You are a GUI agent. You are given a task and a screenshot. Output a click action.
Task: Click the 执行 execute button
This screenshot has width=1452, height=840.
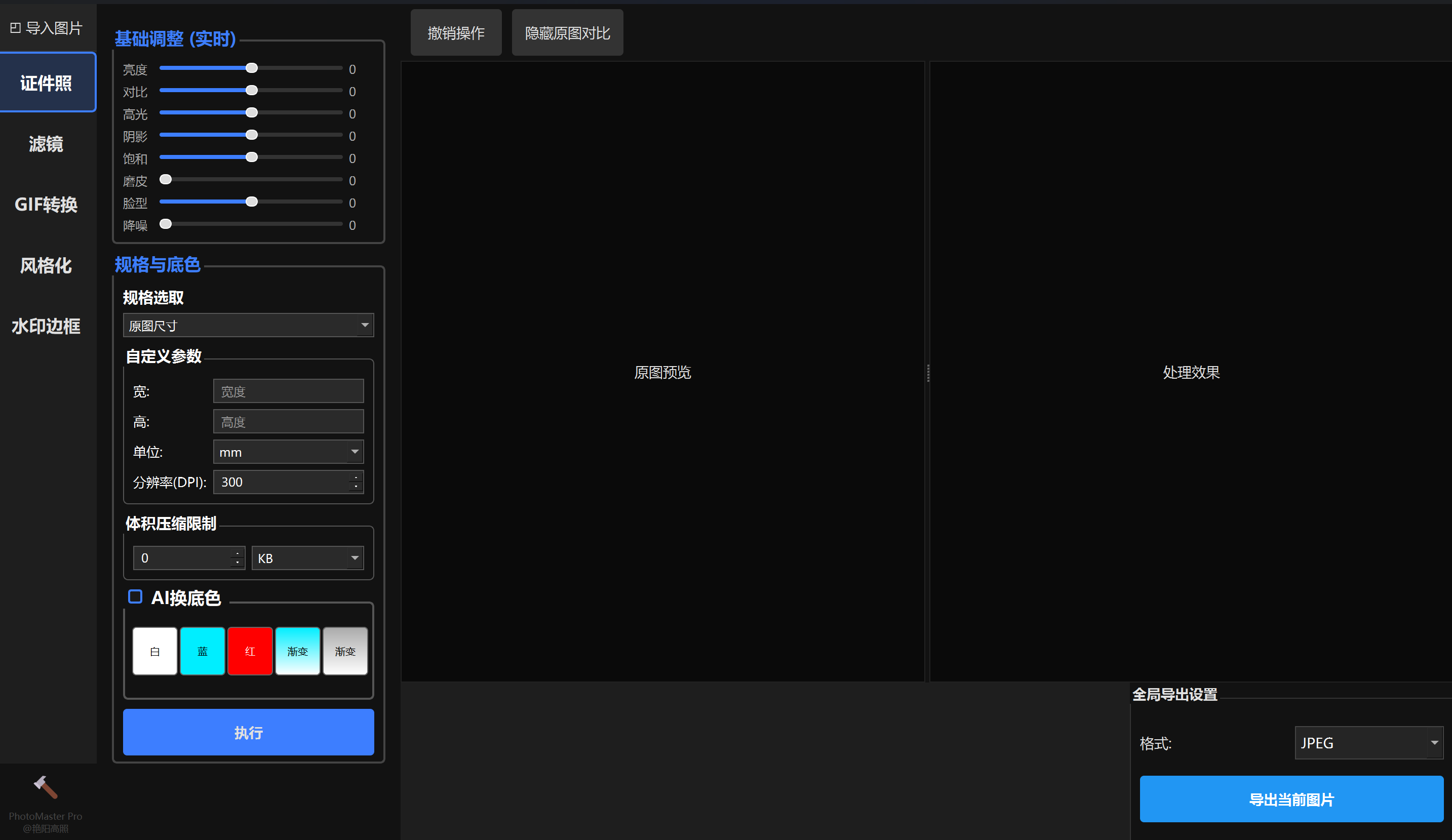point(248,732)
